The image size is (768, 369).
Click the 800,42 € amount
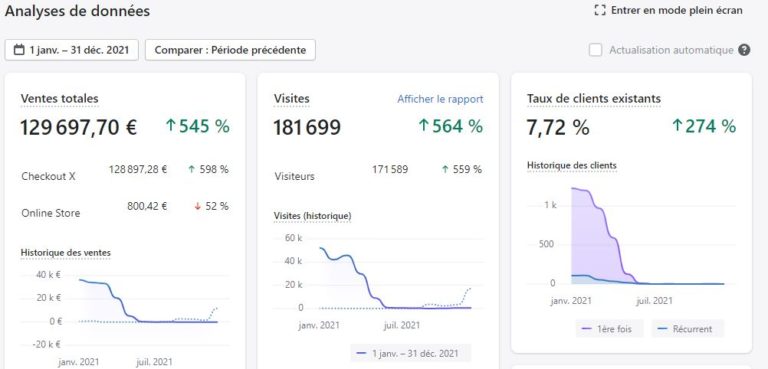[147, 206]
